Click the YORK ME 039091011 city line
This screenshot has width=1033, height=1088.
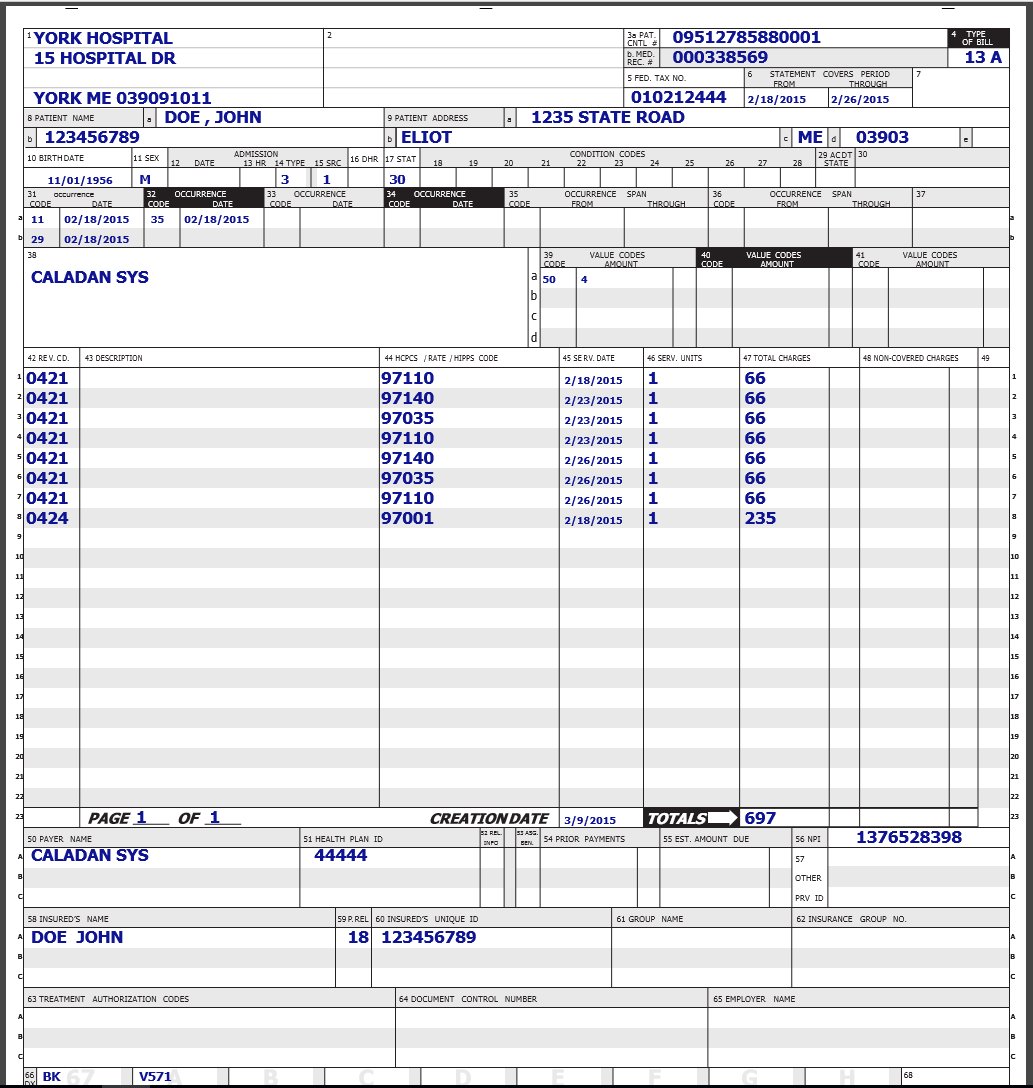point(122,98)
